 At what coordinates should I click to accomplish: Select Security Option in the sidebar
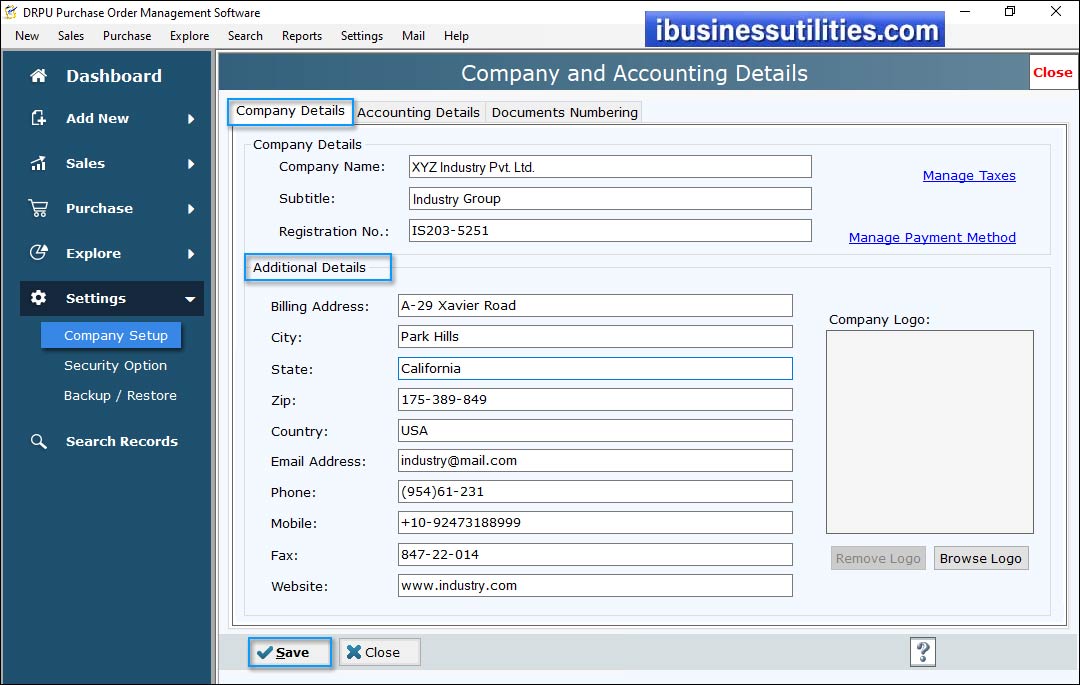click(x=115, y=366)
